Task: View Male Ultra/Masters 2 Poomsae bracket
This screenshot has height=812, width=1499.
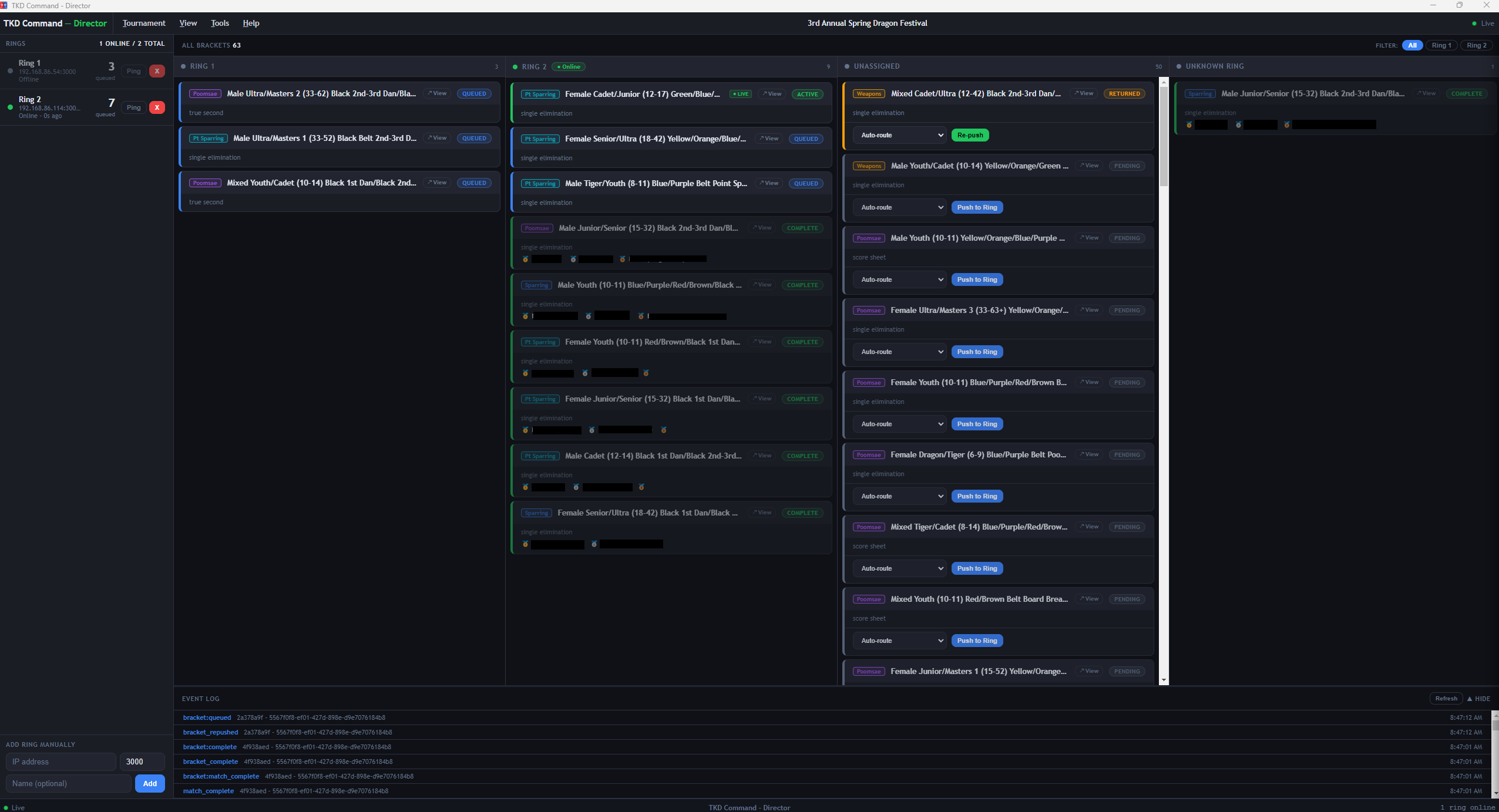Action: [437, 93]
